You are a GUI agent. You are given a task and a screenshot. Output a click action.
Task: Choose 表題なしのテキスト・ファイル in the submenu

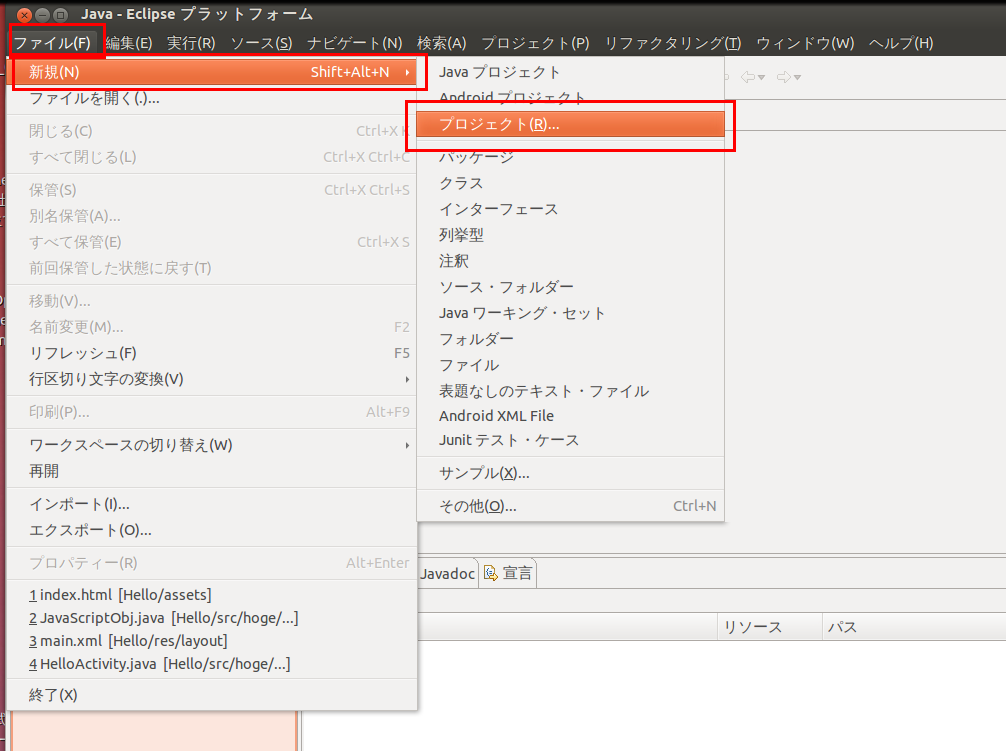[x=570, y=392]
